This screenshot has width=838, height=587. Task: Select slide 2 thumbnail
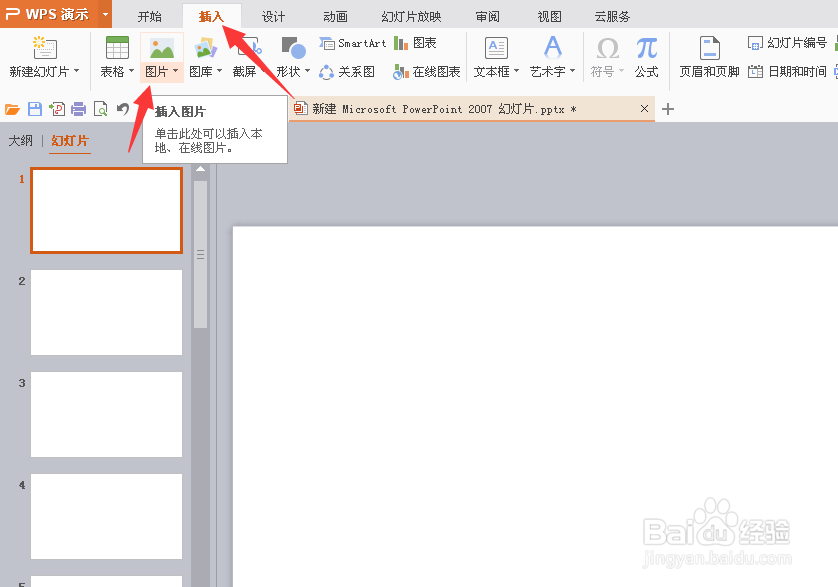click(x=106, y=312)
